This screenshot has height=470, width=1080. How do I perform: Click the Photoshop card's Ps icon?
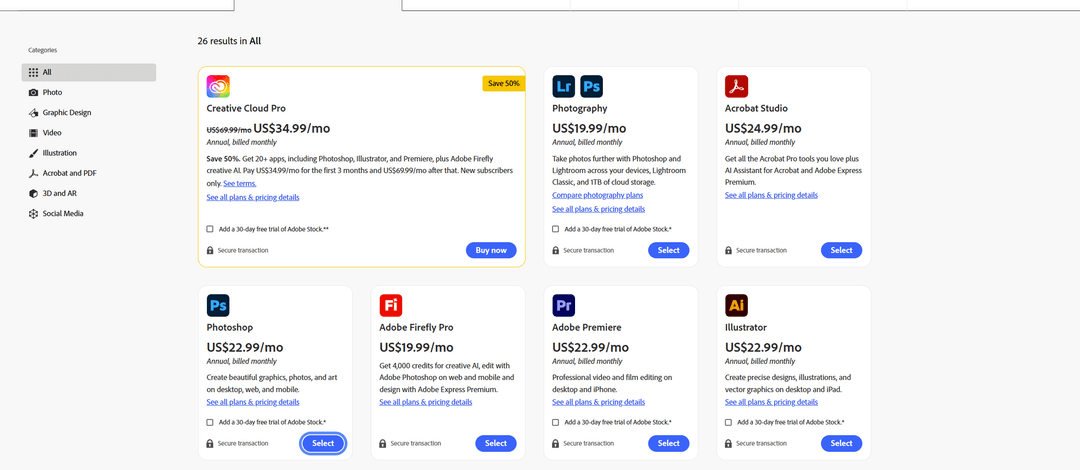pos(218,305)
